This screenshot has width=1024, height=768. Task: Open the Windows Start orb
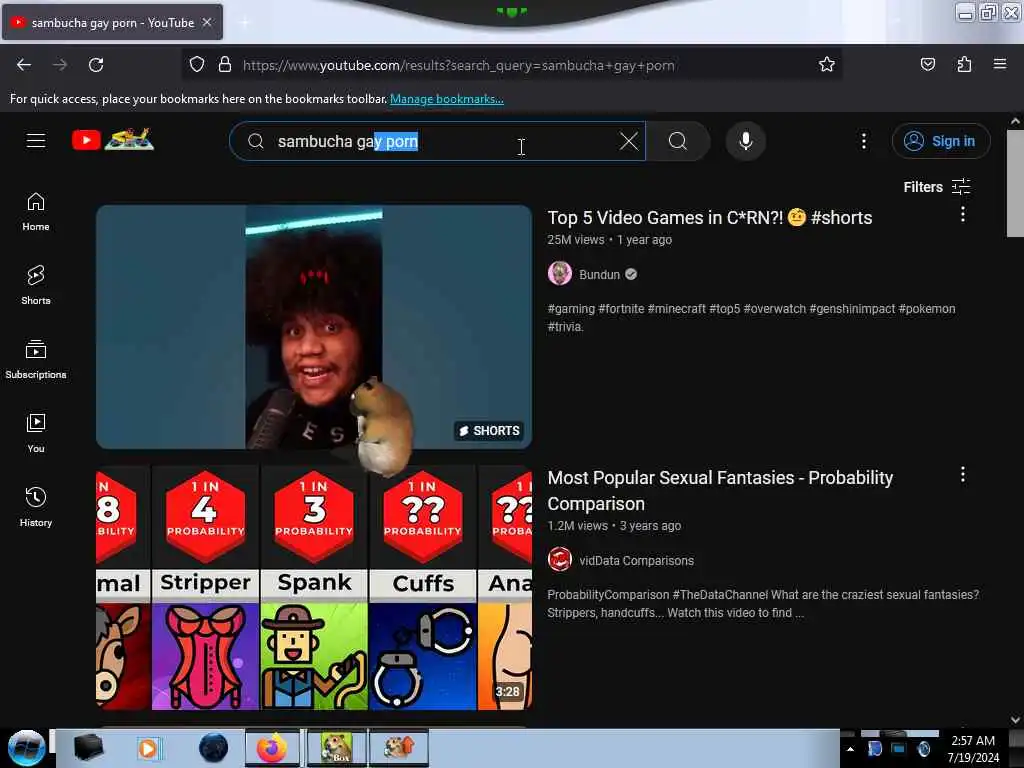click(x=26, y=748)
